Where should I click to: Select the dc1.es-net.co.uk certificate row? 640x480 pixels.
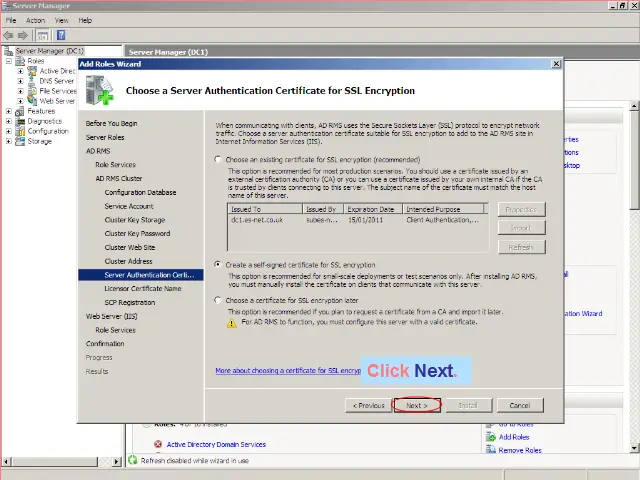point(358,220)
